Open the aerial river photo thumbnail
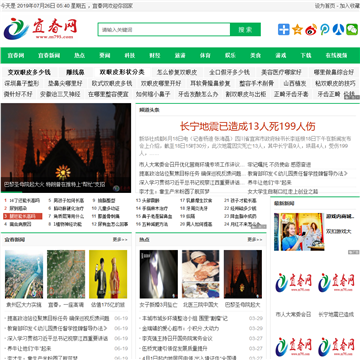The width and height of the screenshot is (360, 360). (x=24, y=274)
